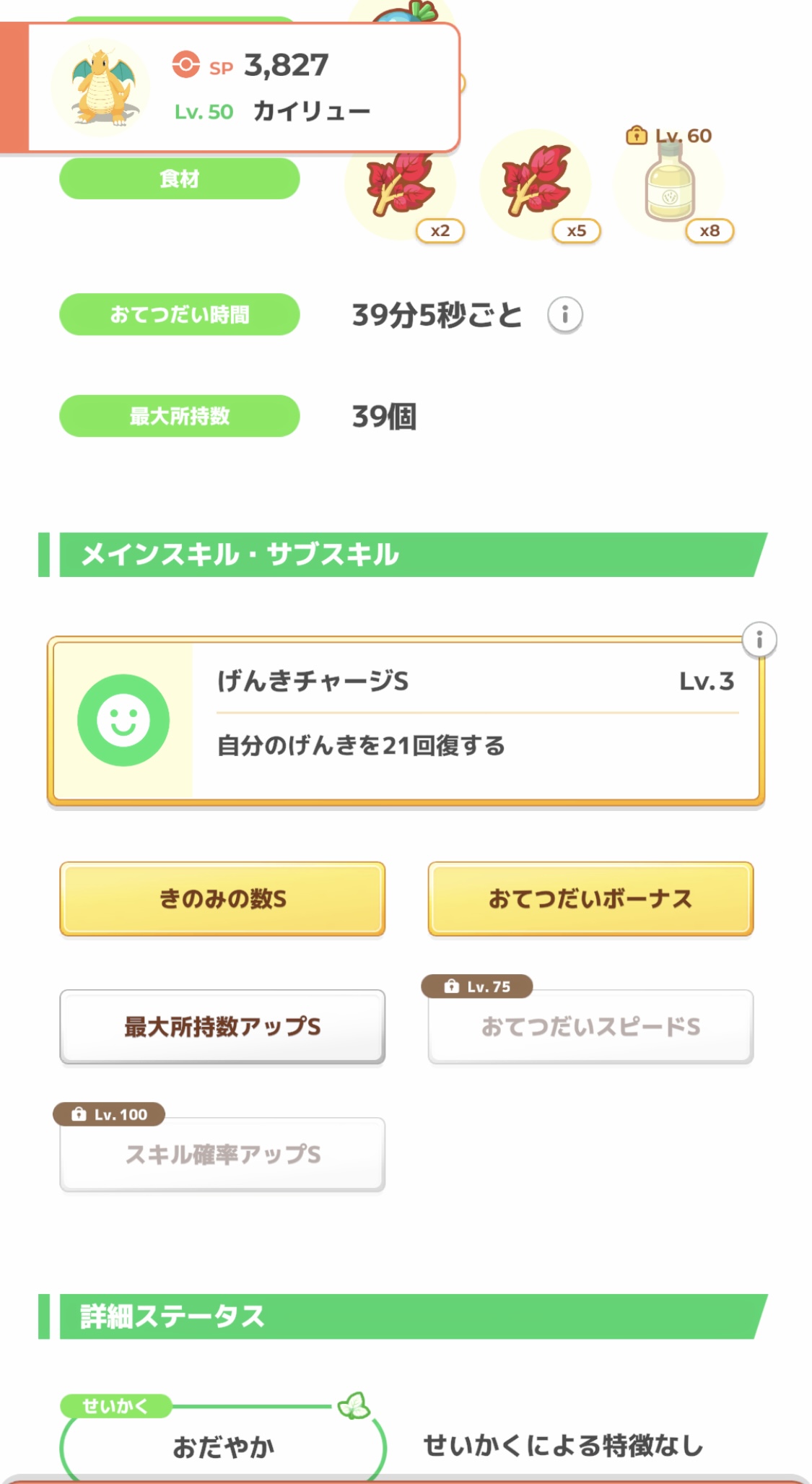This screenshot has height=1484, width=812.
Task: Tap the info icon beside おてつだい時間
Action: tap(564, 315)
